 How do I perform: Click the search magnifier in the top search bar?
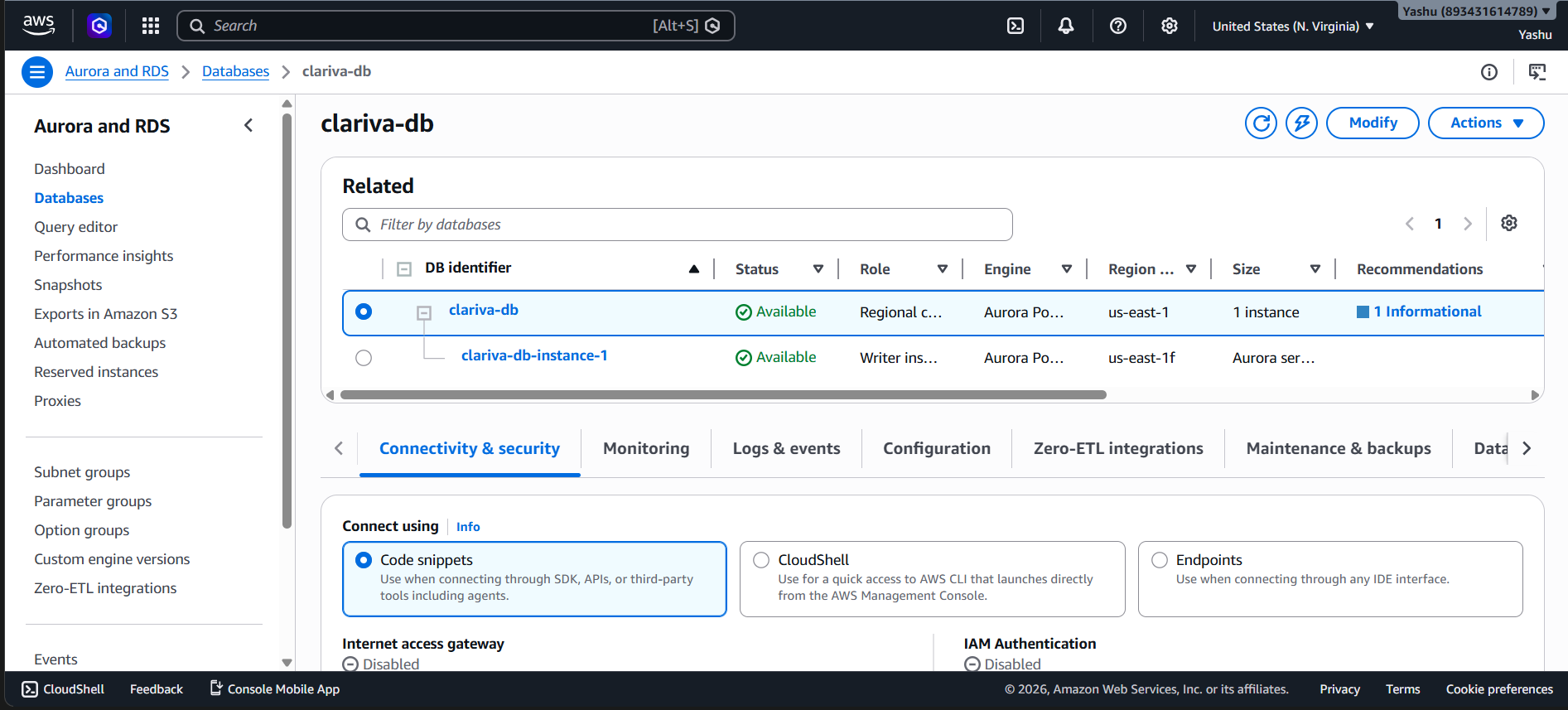(x=197, y=26)
